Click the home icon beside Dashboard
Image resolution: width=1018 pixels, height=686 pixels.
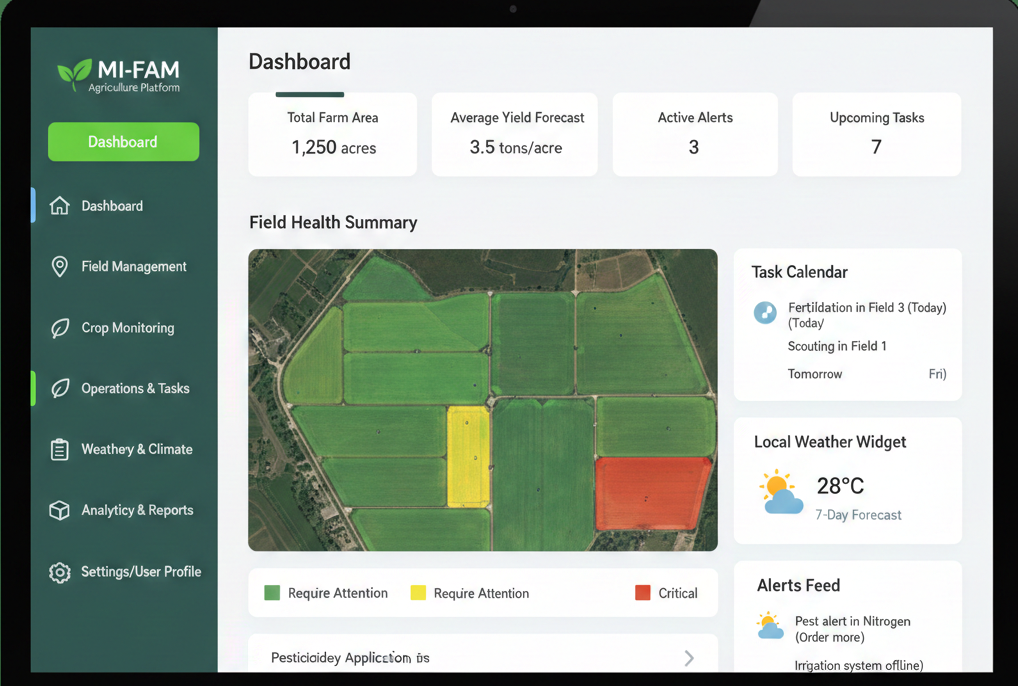coord(60,206)
